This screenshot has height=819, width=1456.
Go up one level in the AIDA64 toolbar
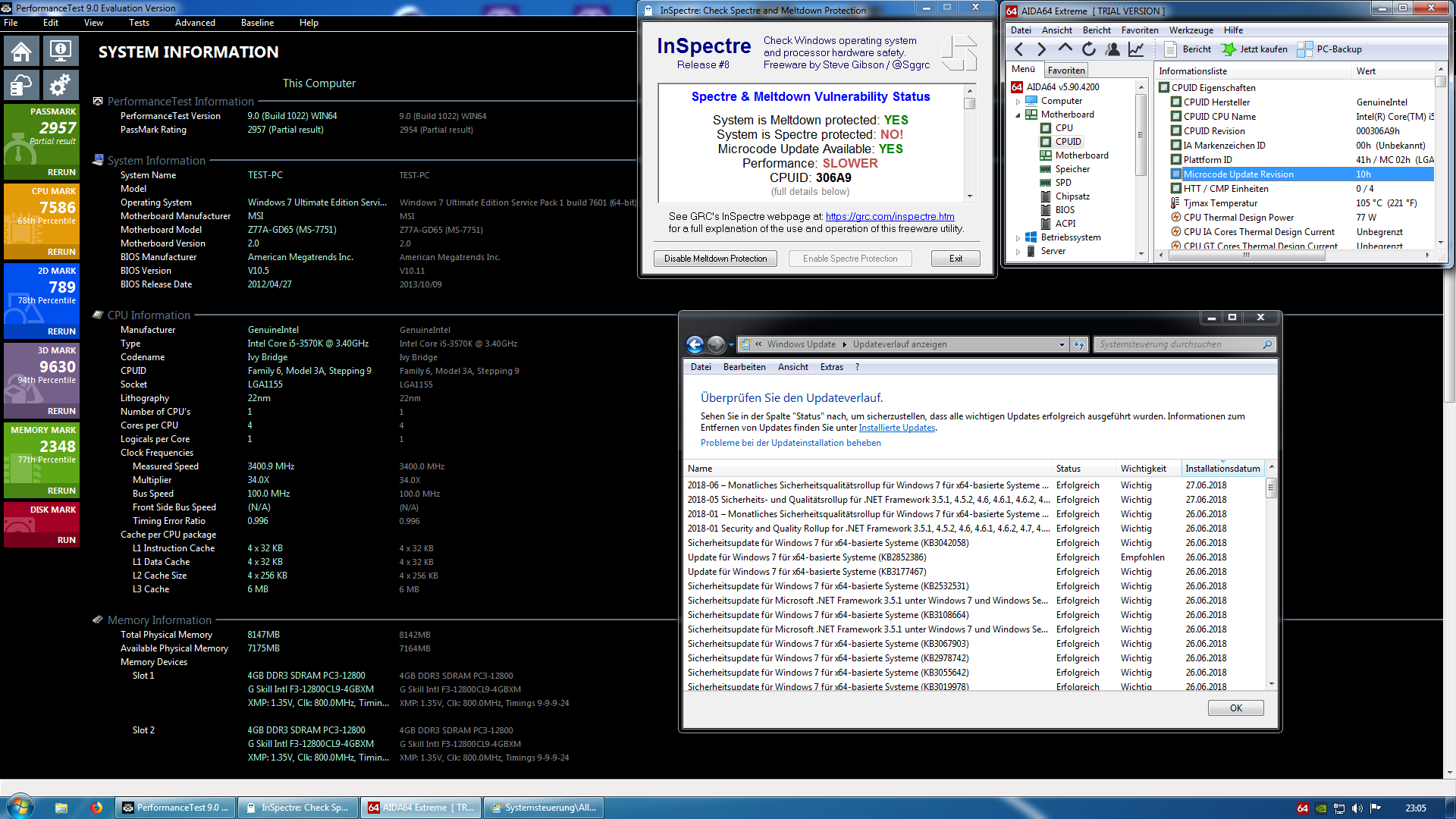(1065, 49)
